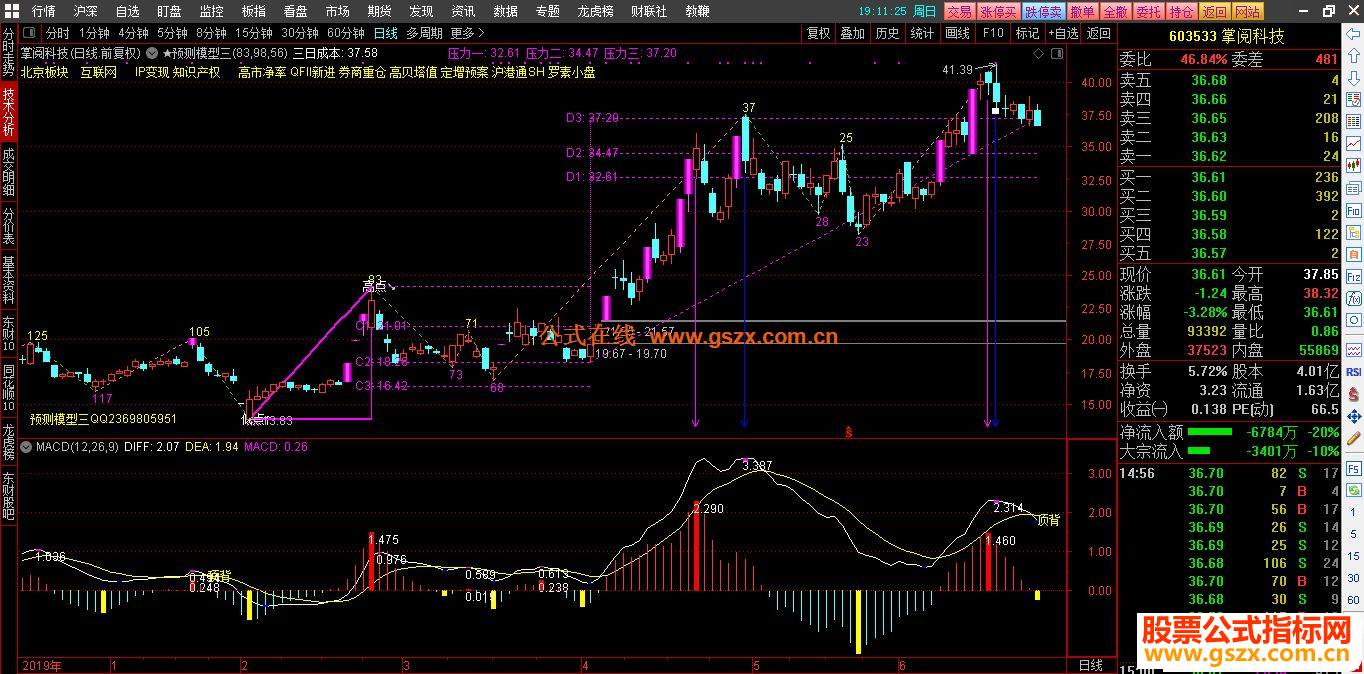Click the +自选 toolbar button
The width and height of the screenshot is (1364, 674).
coord(1062,33)
